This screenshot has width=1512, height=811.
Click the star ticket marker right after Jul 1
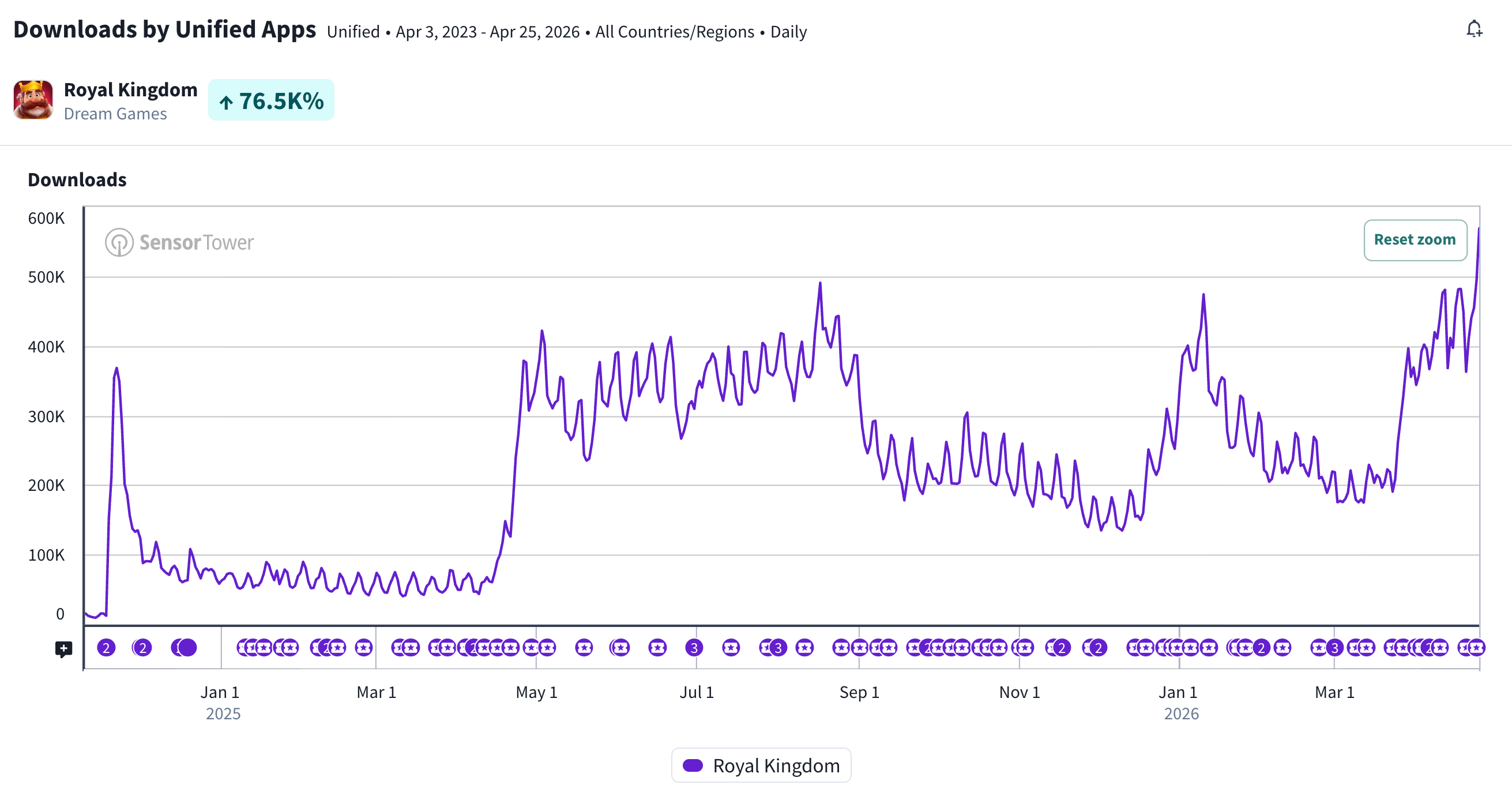coord(731,648)
